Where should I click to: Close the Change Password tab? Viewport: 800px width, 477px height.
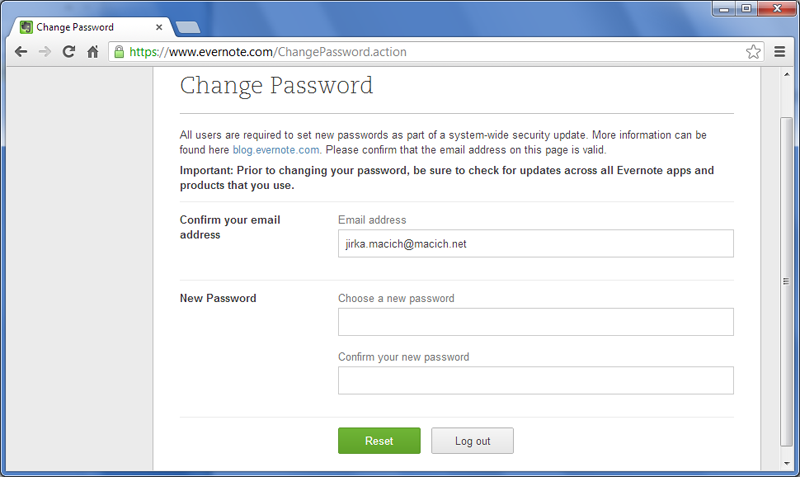click(160, 26)
